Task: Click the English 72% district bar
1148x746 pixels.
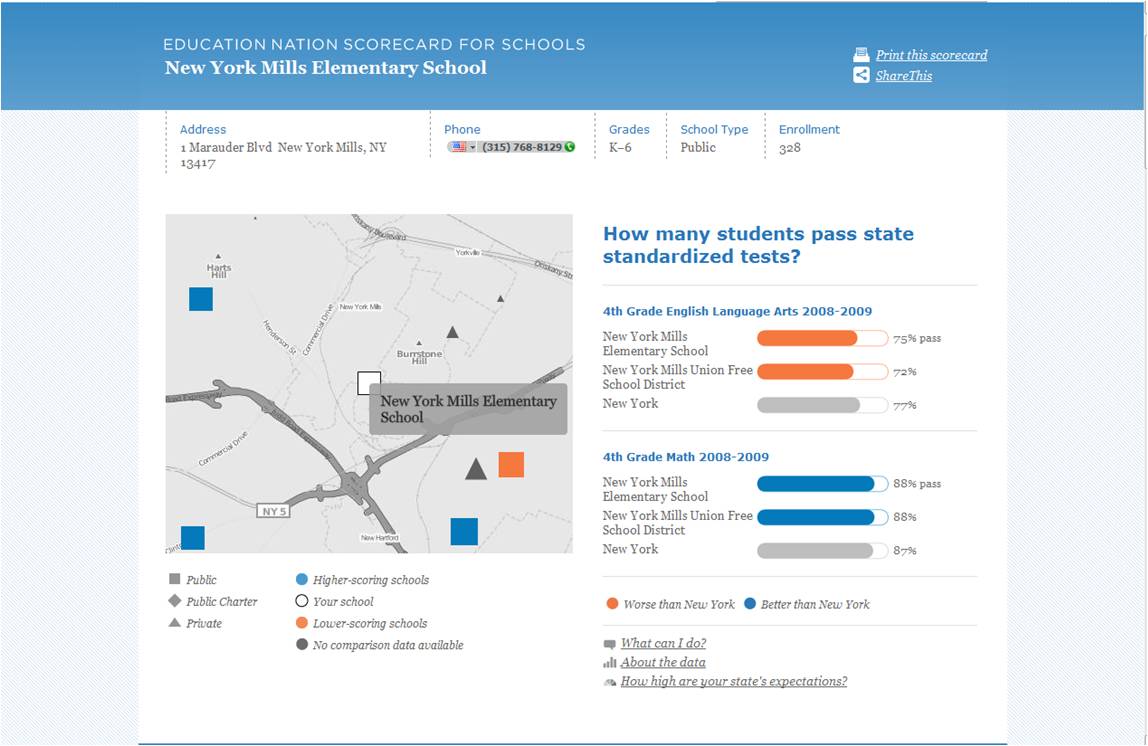Action: point(822,372)
